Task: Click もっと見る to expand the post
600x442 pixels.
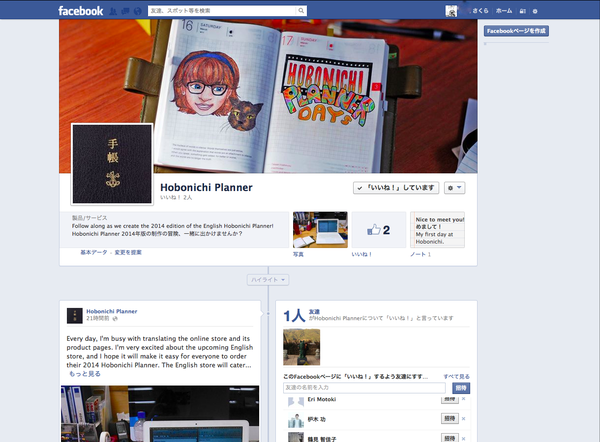Action: click(85, 373)
